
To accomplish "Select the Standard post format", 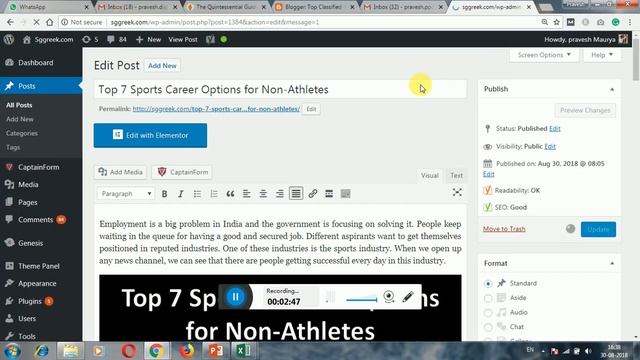I will point(488,284).
